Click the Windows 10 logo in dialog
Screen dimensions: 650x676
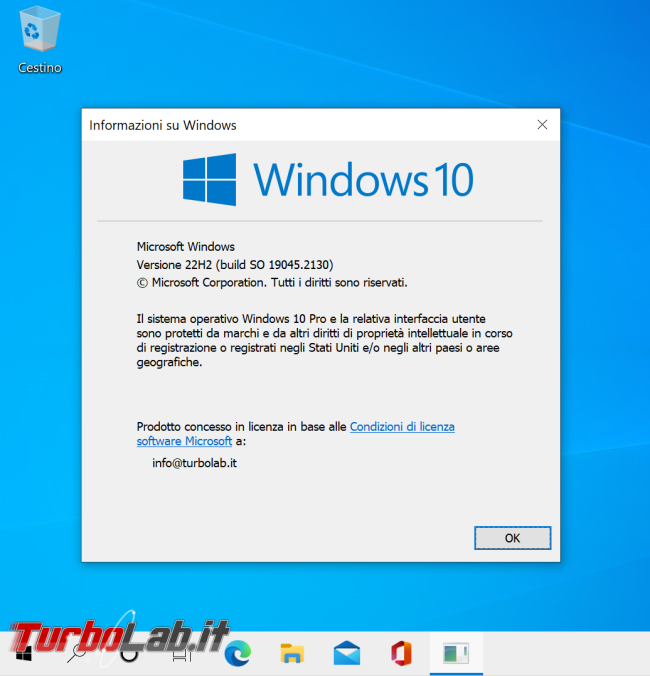pos(328,179)
